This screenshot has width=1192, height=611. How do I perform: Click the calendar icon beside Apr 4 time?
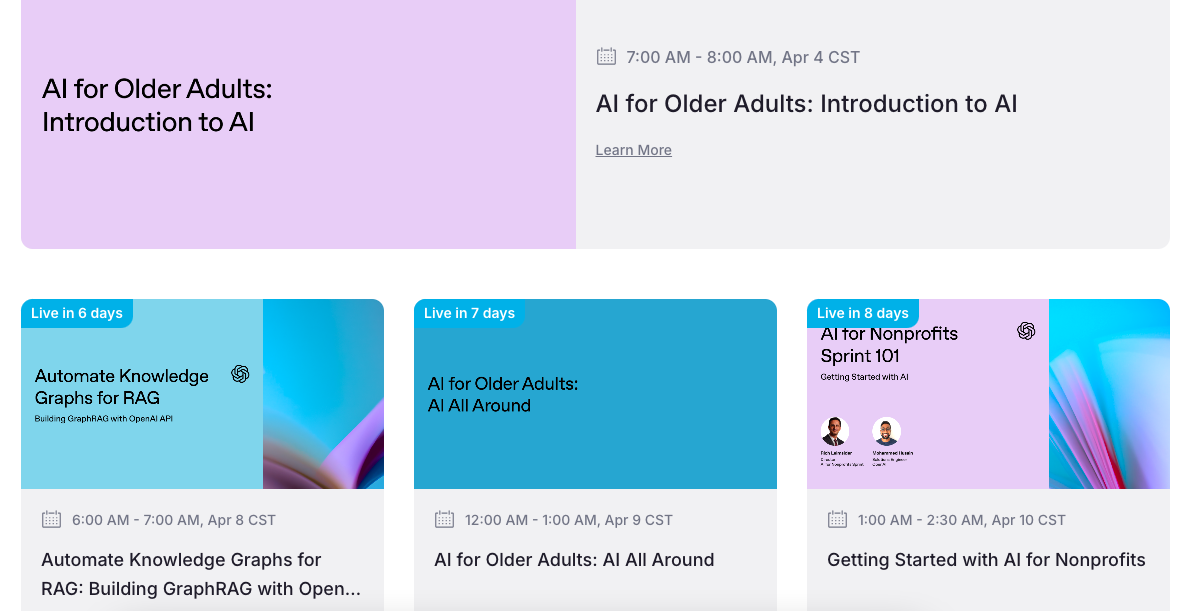click(x=606, y=57)
